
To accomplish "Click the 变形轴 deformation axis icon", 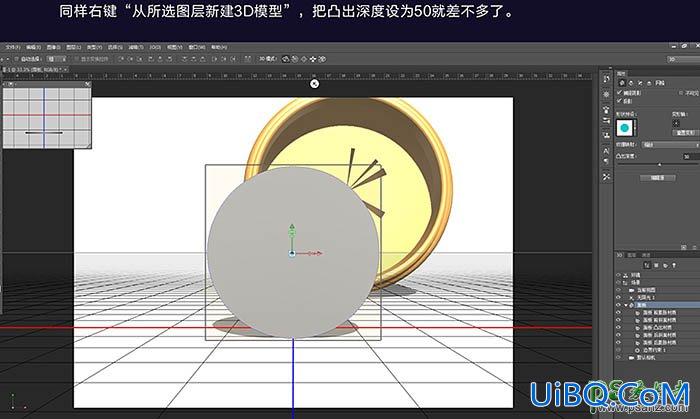I will (x=676, y=123).
